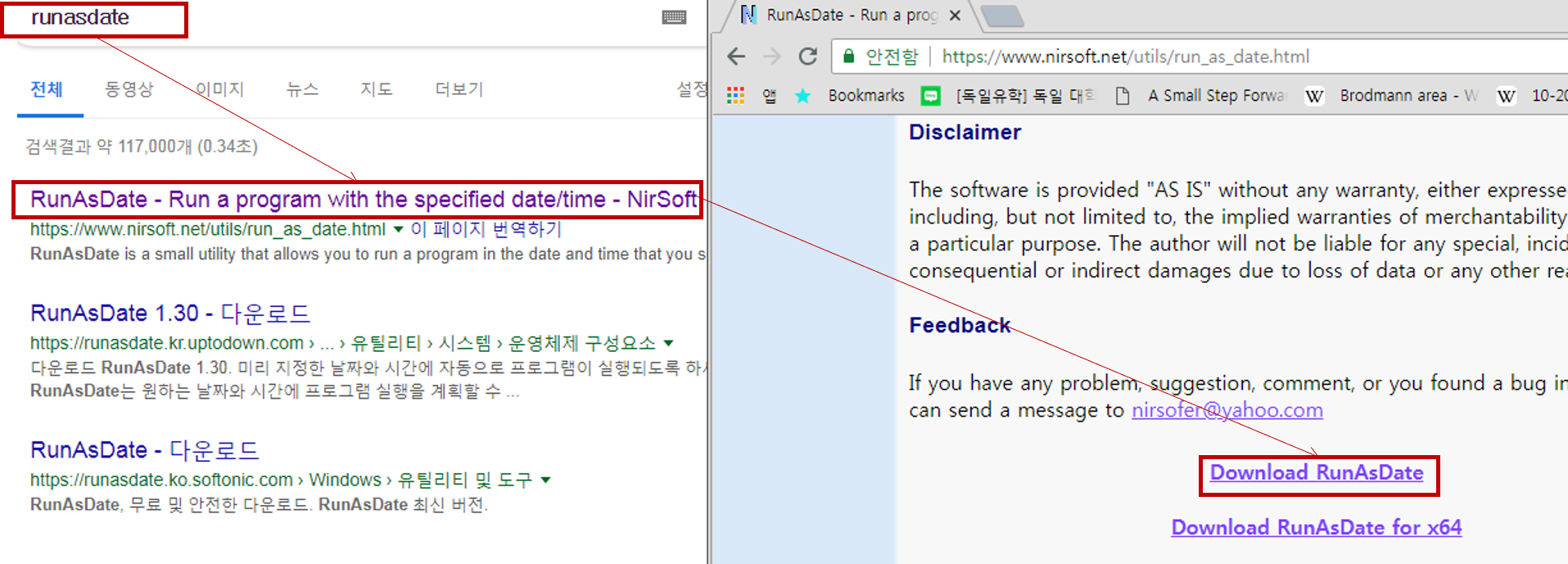
Task: Reload the nirsoft page
Action: [x=808, y=56]
